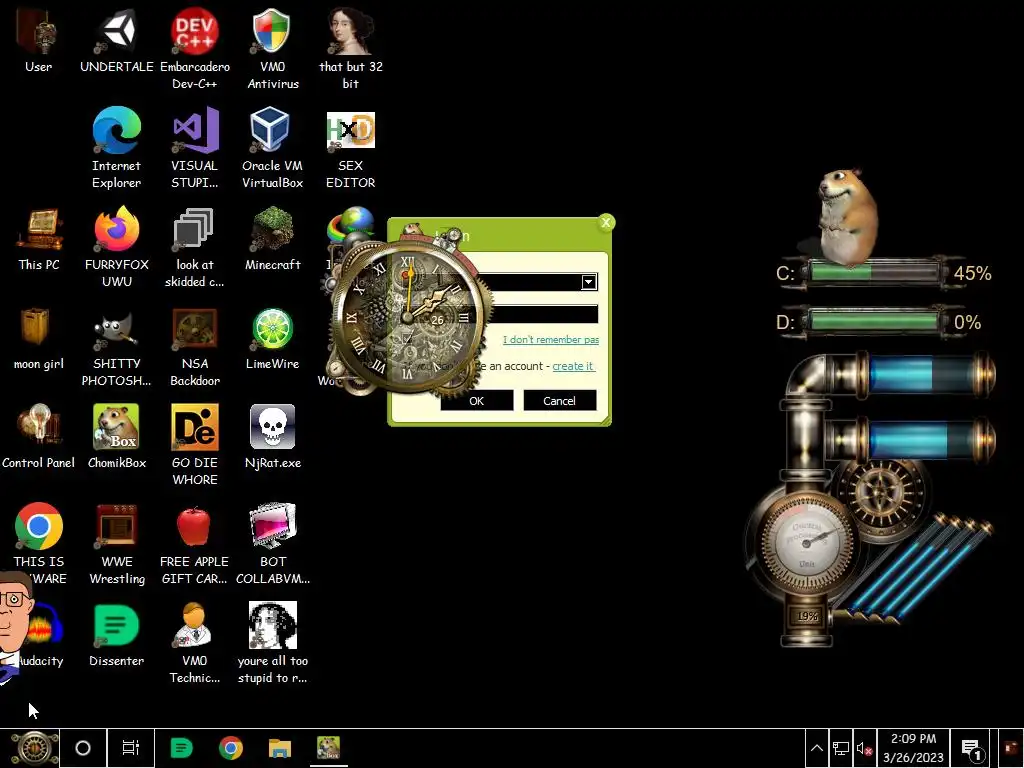Open notification center icon
This screenshot has width=1024, height=768.
point(972,748)
